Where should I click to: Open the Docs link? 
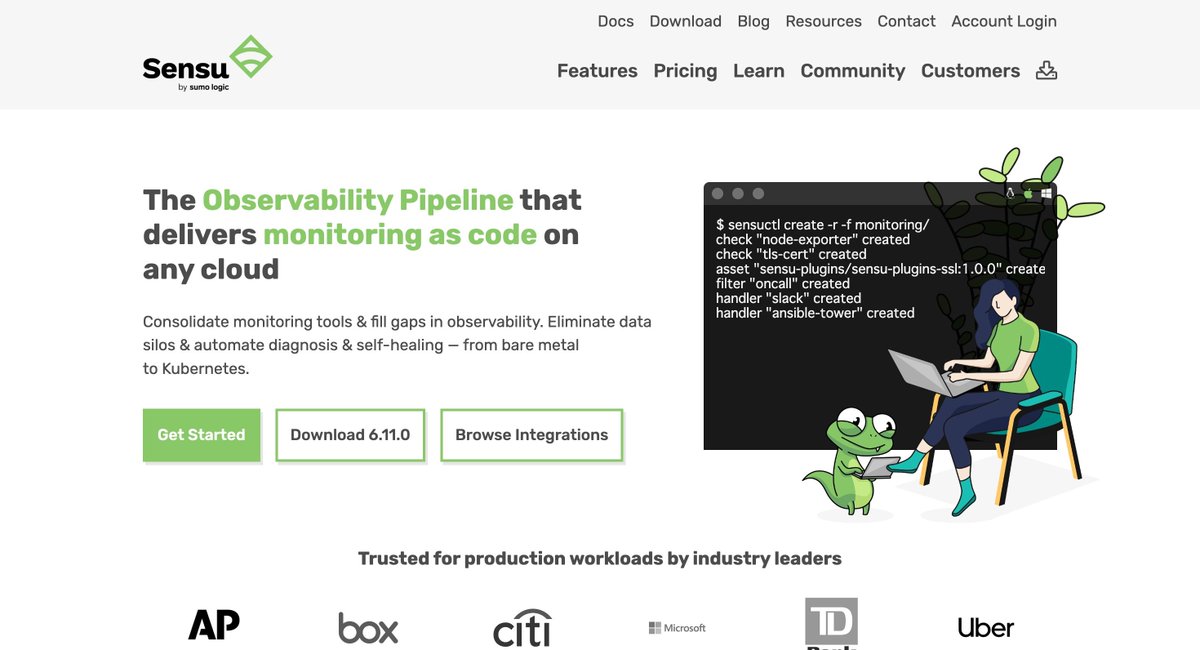coord(616,21)
